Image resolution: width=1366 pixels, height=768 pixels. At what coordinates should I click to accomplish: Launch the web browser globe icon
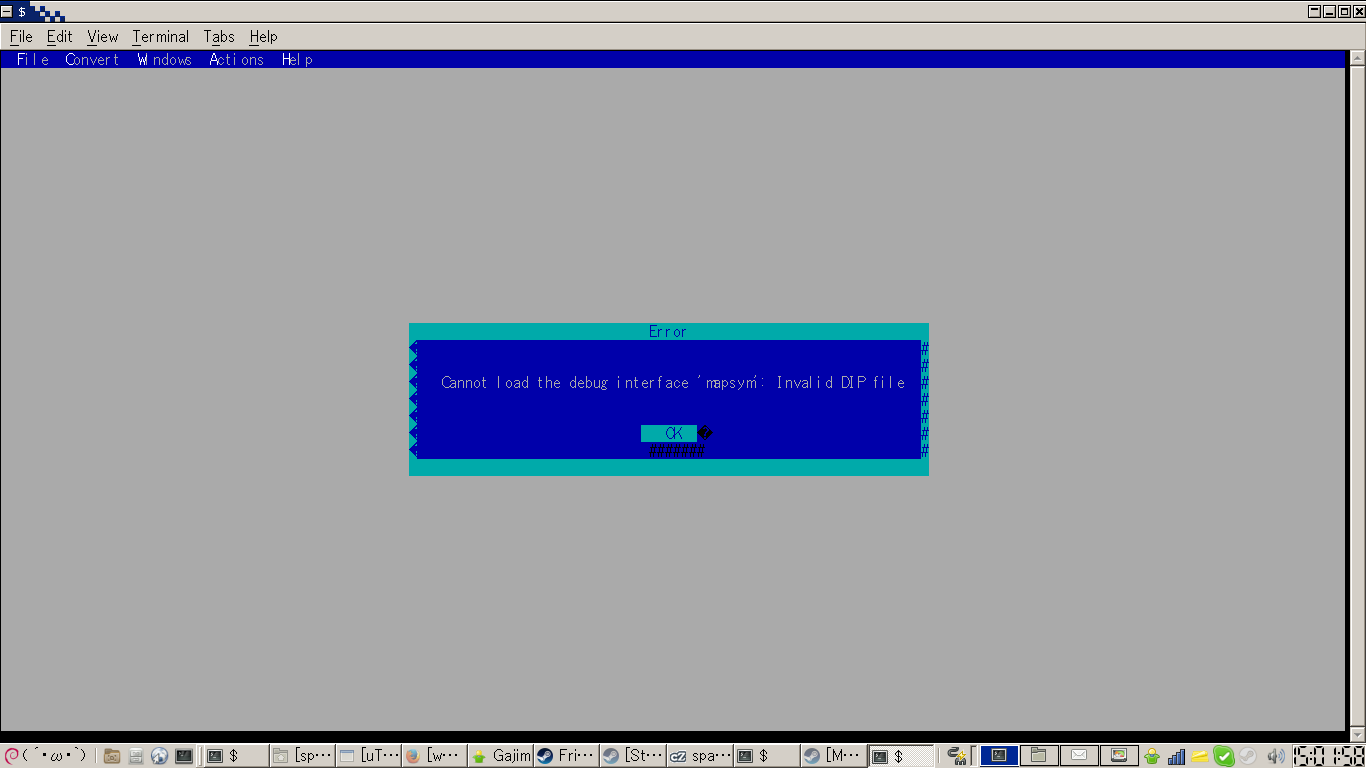[x=160, y=756]
